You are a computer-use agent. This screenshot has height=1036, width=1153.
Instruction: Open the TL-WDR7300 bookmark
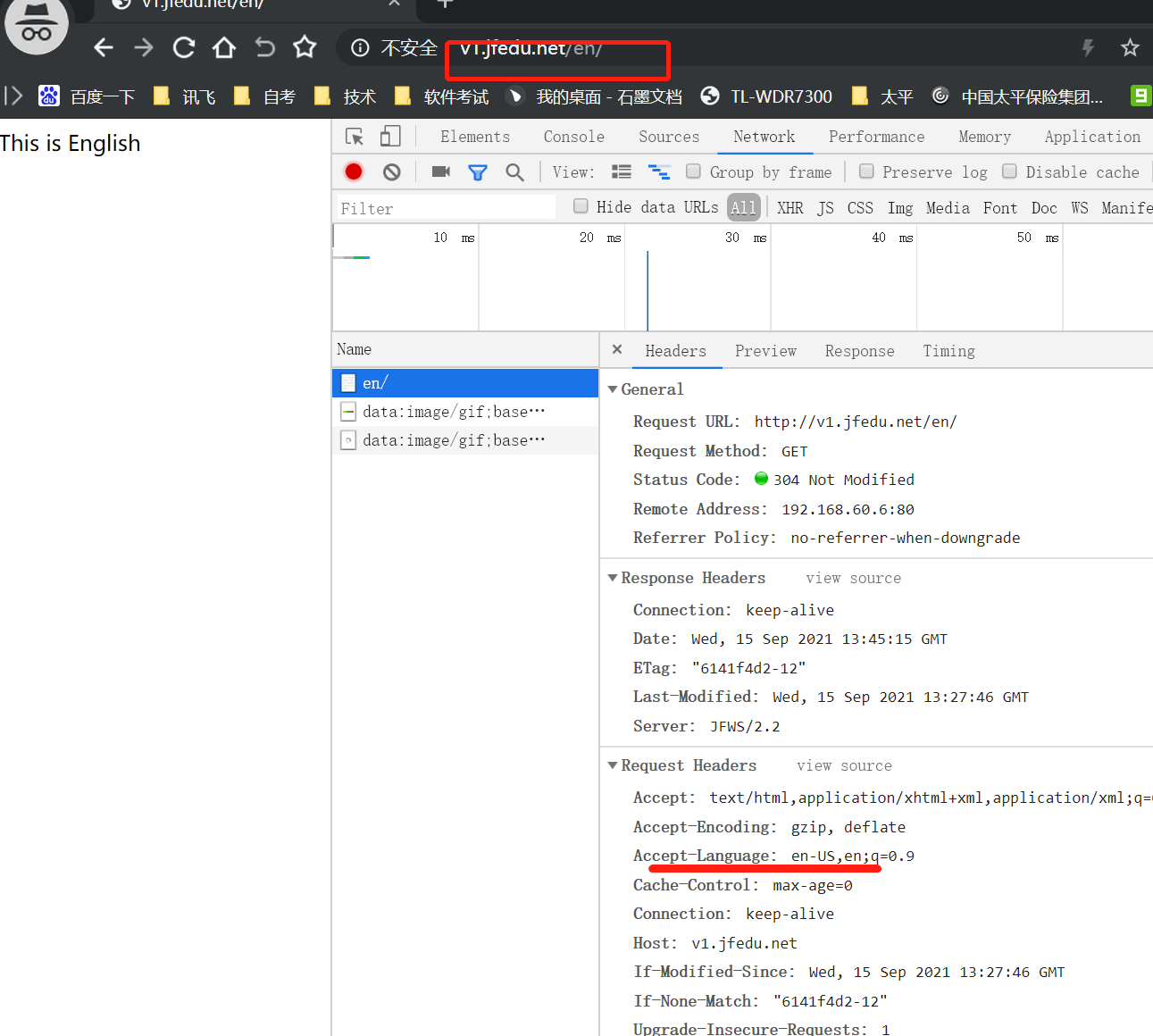(766, 96)
